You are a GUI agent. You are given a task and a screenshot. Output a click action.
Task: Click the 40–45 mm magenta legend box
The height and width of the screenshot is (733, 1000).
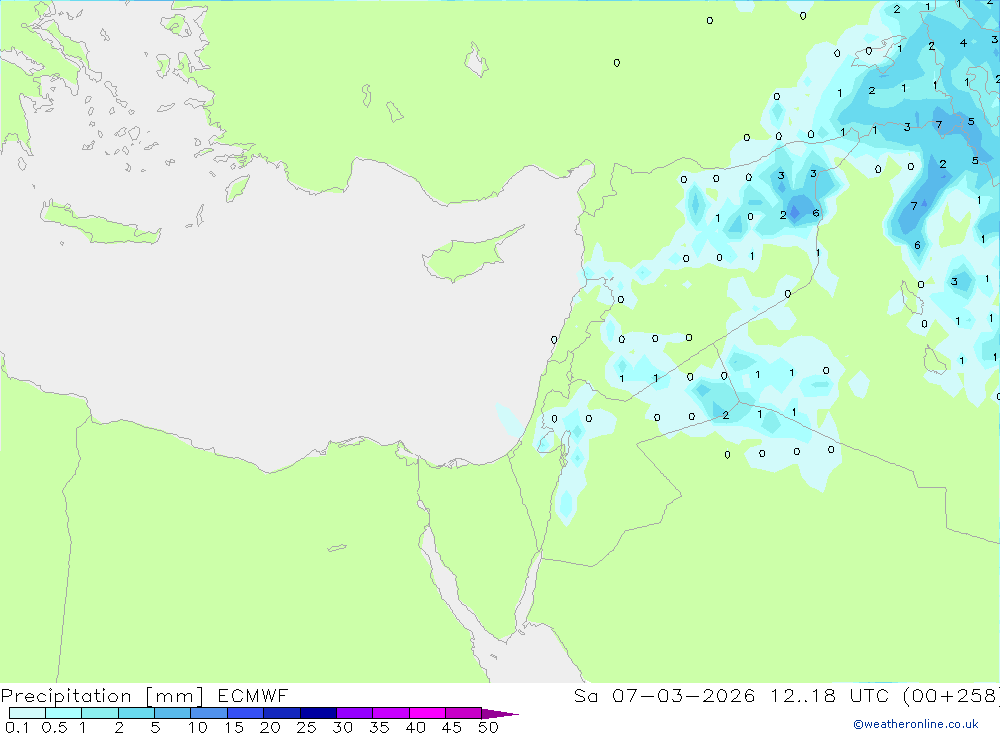point(427,713)
